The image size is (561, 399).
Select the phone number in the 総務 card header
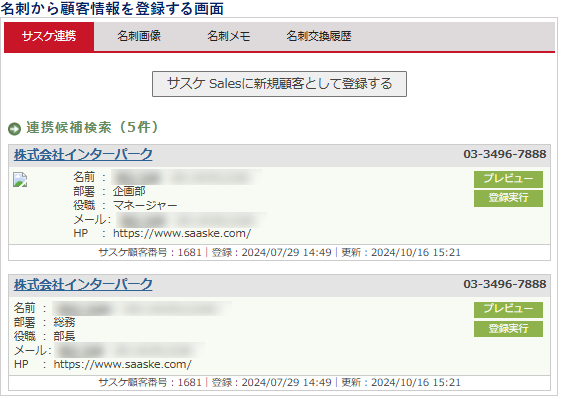(504, 284)
